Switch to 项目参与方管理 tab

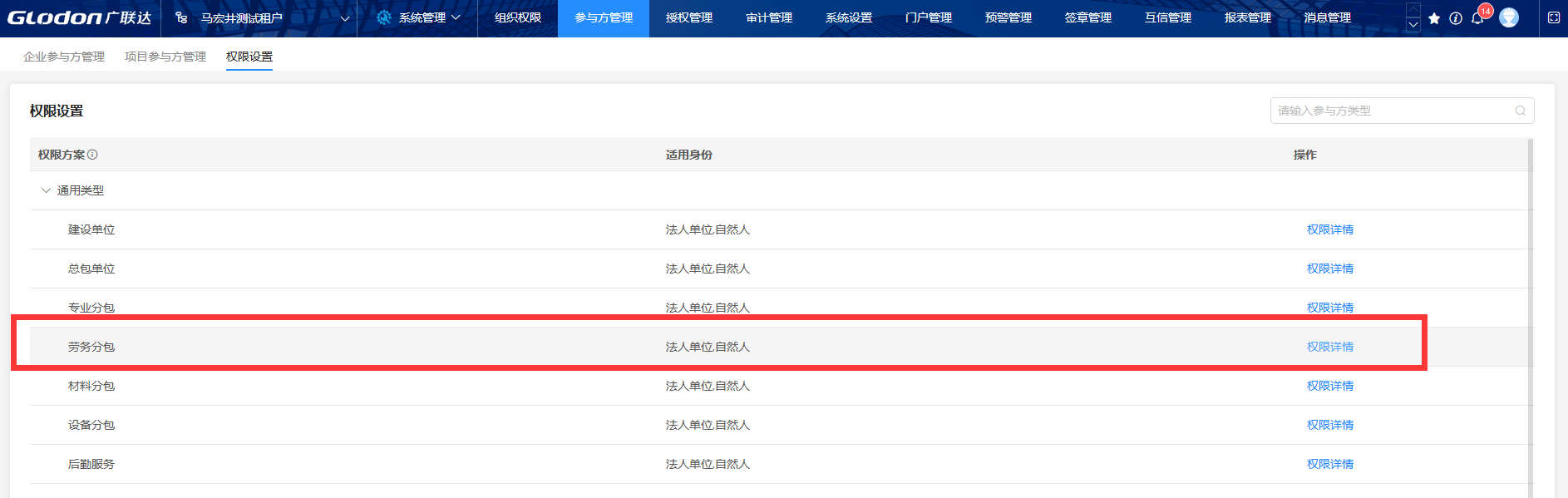click(165, 57)
